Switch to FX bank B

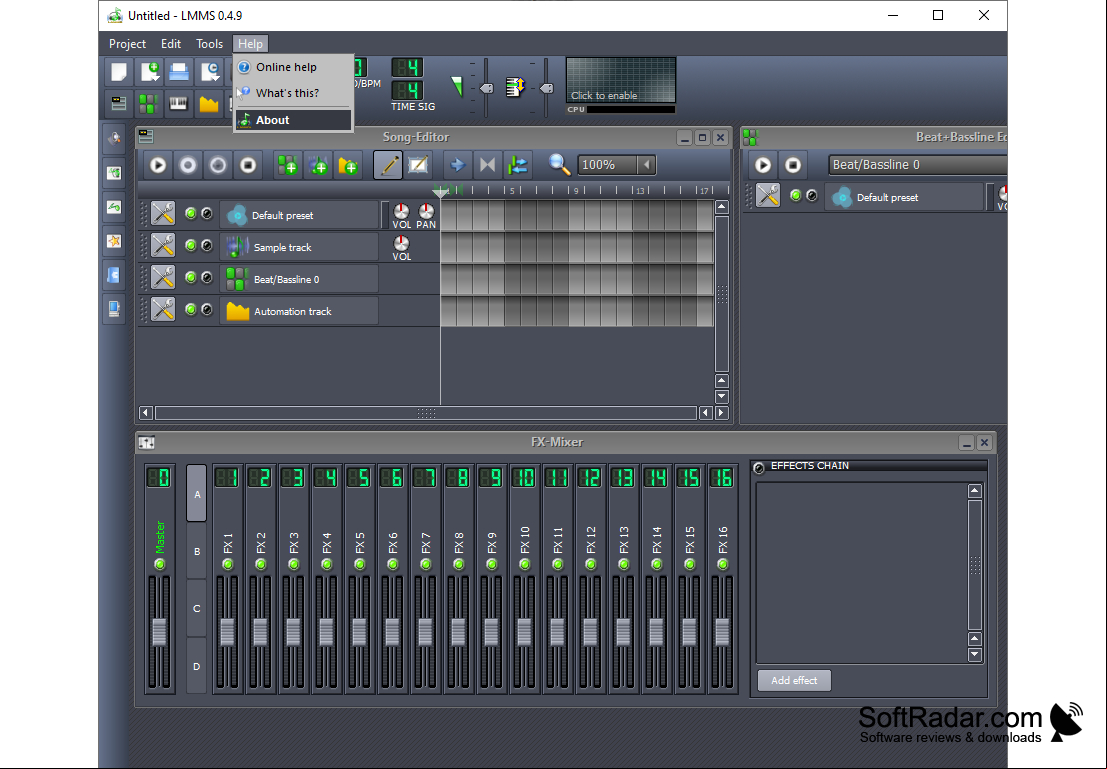[x=197, y=552]
